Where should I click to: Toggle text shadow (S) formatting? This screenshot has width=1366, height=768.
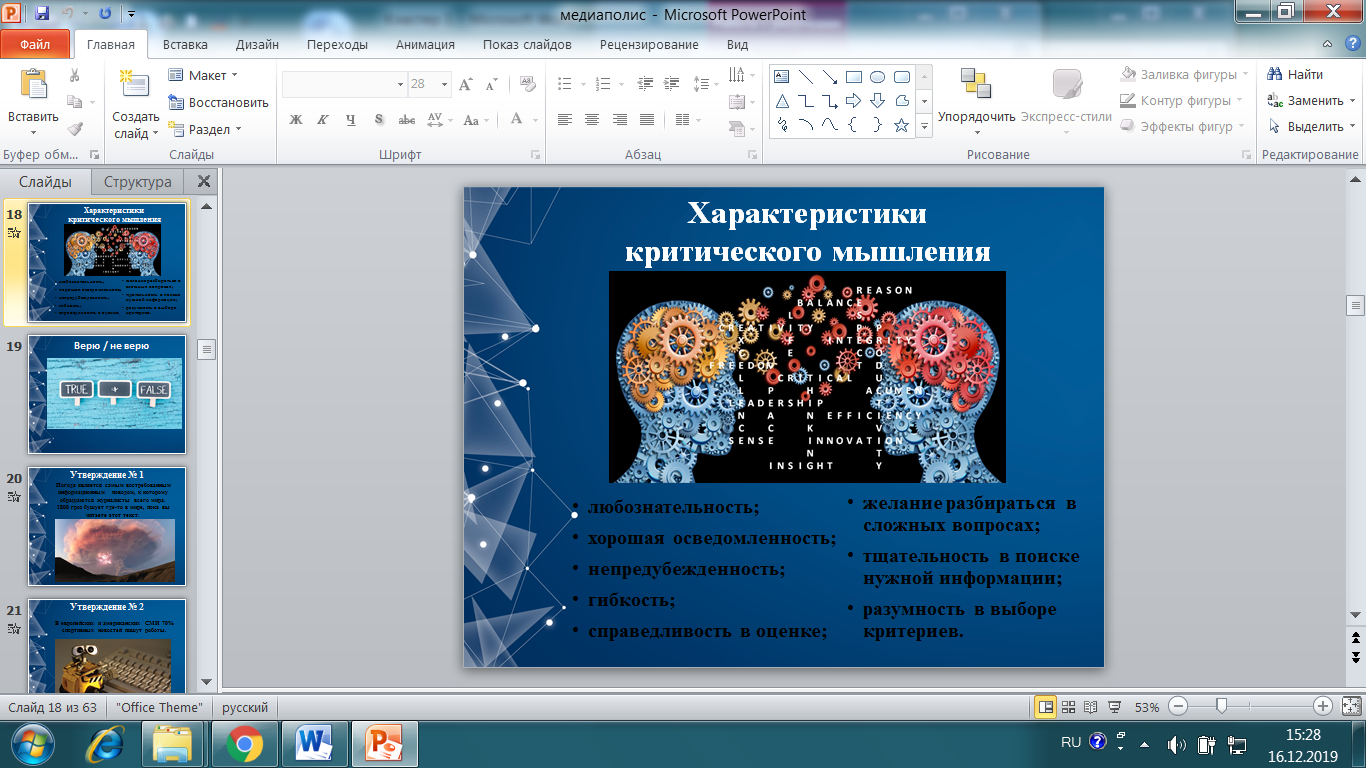379,120
